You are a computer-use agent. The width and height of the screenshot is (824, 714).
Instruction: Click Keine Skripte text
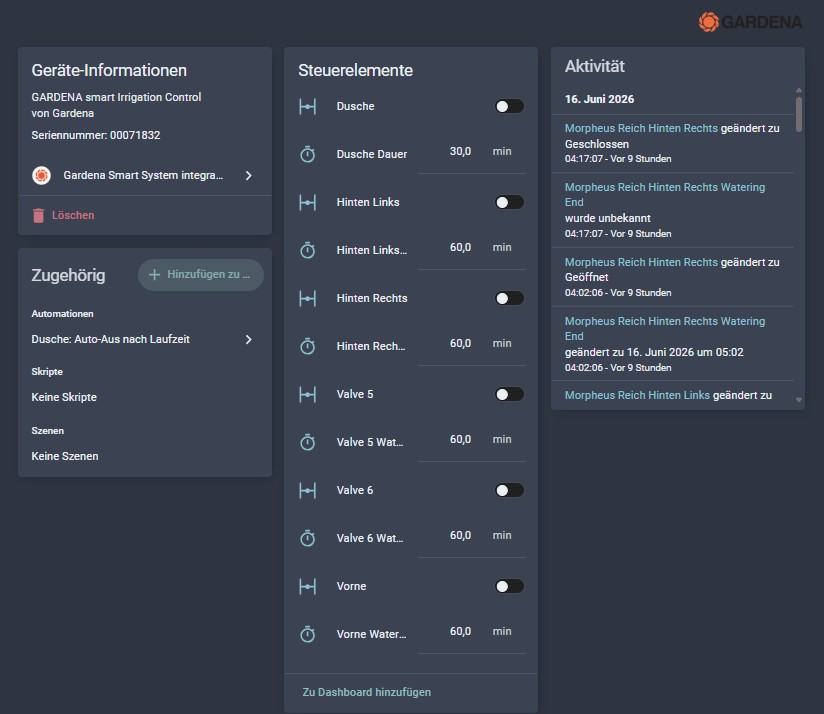(x=64, y=397)
